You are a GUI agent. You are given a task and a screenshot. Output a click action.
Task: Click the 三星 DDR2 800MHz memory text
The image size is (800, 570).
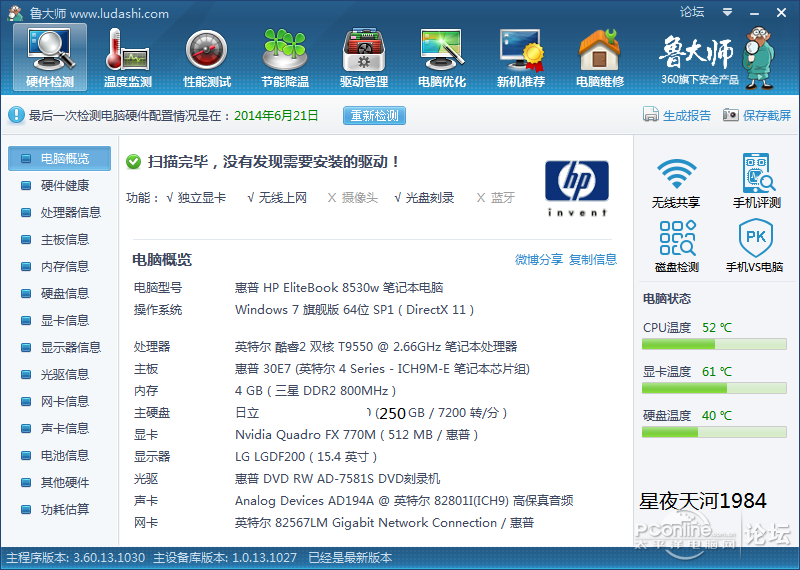click(x=315, y=391)
